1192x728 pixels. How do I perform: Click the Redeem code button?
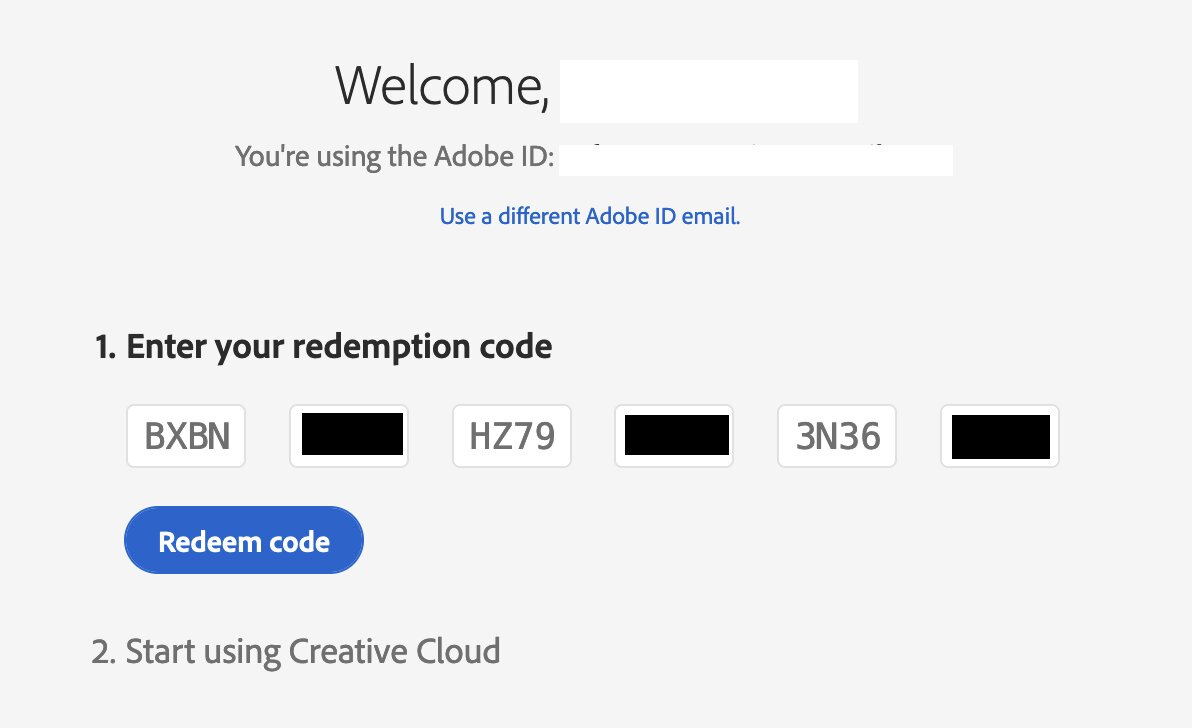[x=243, y=541]
